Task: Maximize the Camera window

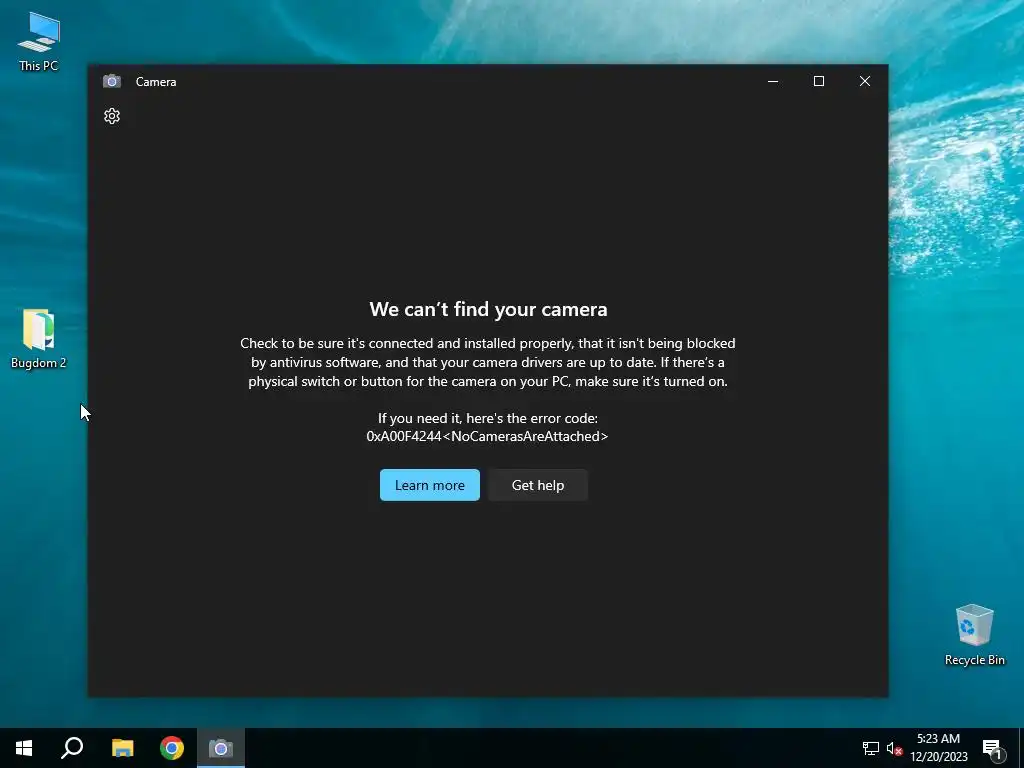Action: (x=818, y=82)
